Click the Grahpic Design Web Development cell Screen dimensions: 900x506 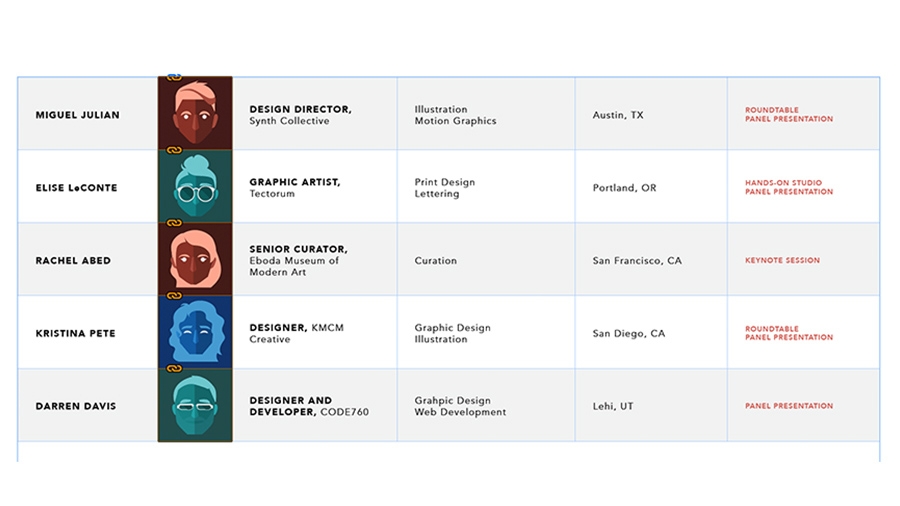460,406
